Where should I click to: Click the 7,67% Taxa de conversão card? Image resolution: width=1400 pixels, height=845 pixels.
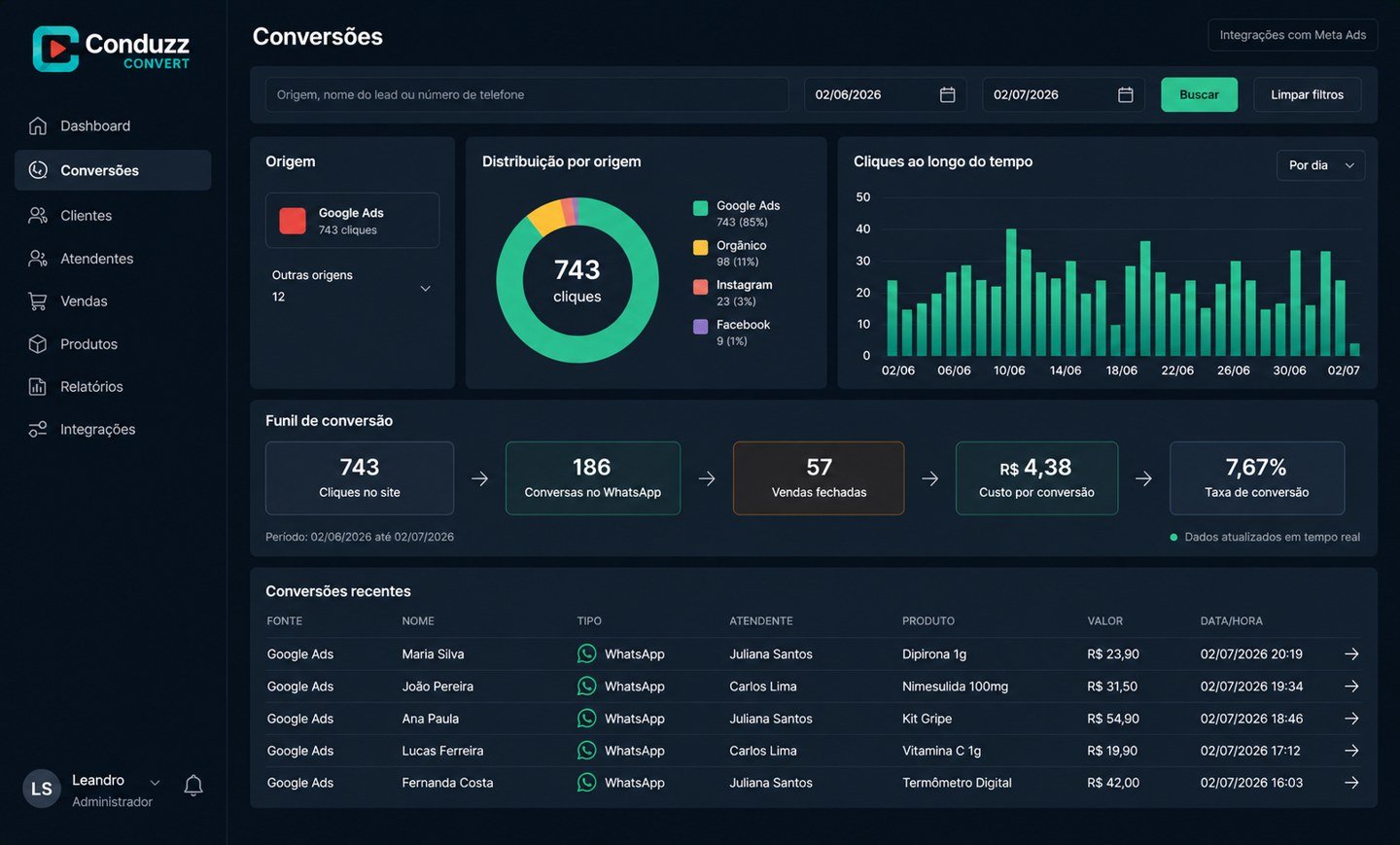click(x=1257, y=478)
